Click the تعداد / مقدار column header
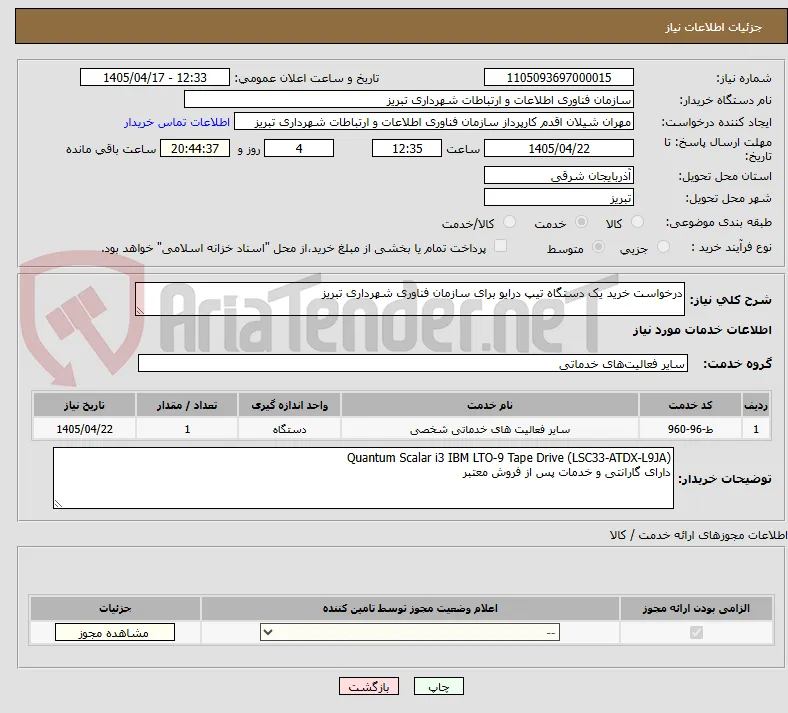 186,405
